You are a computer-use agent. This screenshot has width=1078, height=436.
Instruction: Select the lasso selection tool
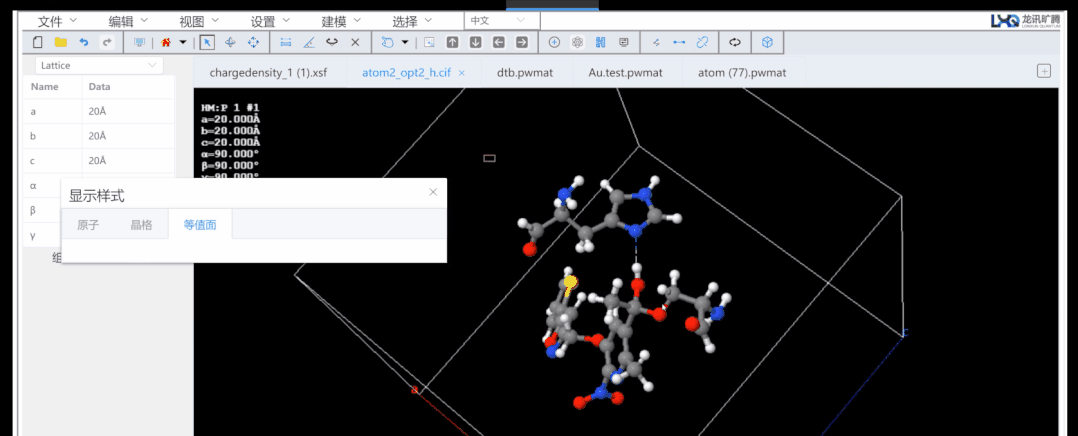[387, 43]
